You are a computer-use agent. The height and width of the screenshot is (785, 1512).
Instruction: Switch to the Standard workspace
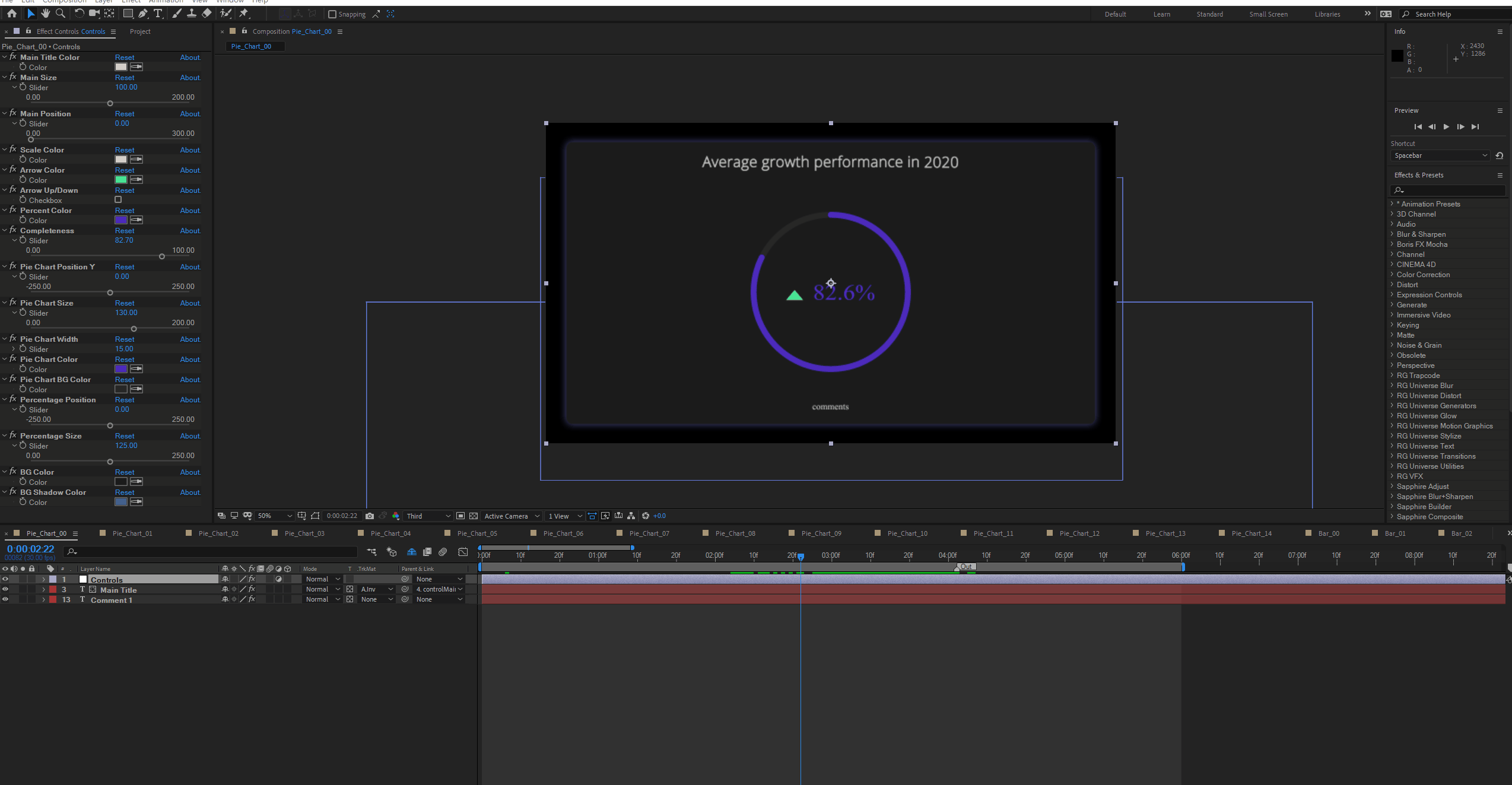pyautogui.click(x=1209, y=14)
